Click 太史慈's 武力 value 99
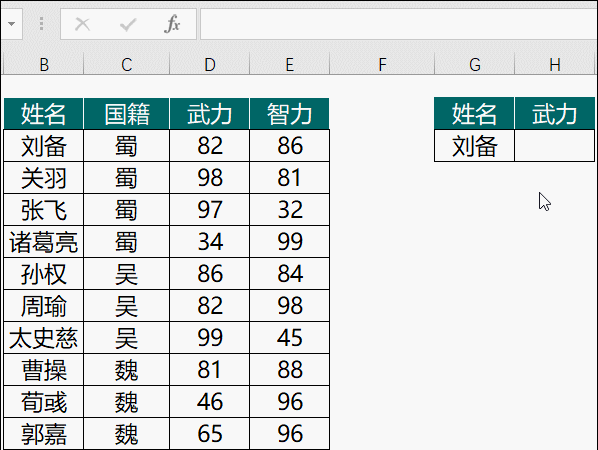 coord(209,338)
